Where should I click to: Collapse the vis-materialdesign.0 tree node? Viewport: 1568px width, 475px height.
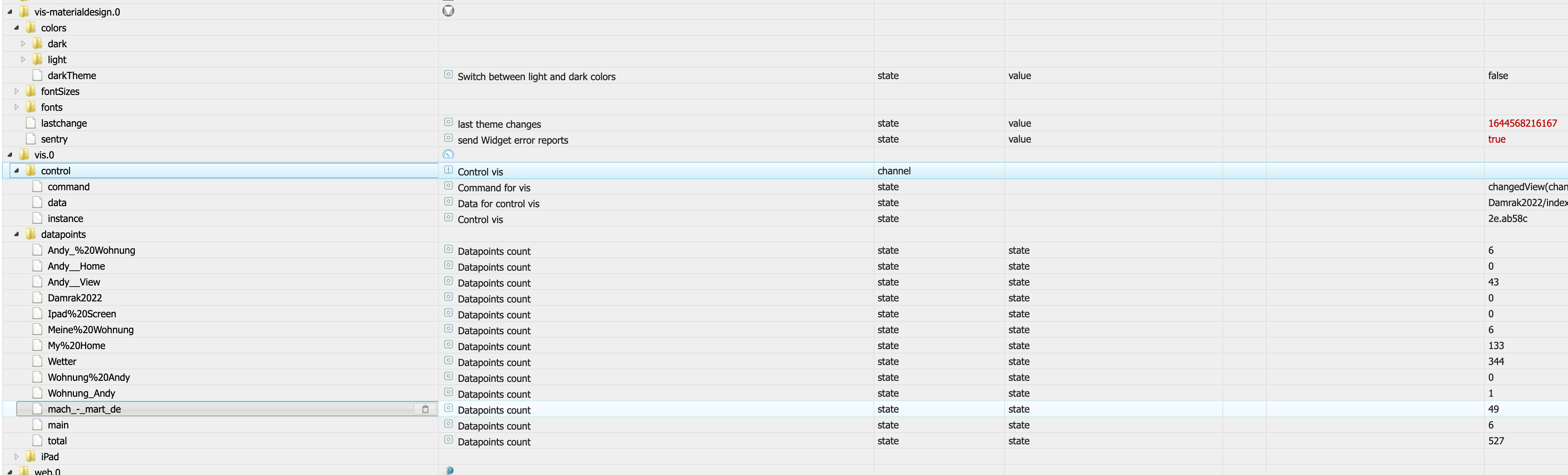pyautogui.click(x=10, y=11)
